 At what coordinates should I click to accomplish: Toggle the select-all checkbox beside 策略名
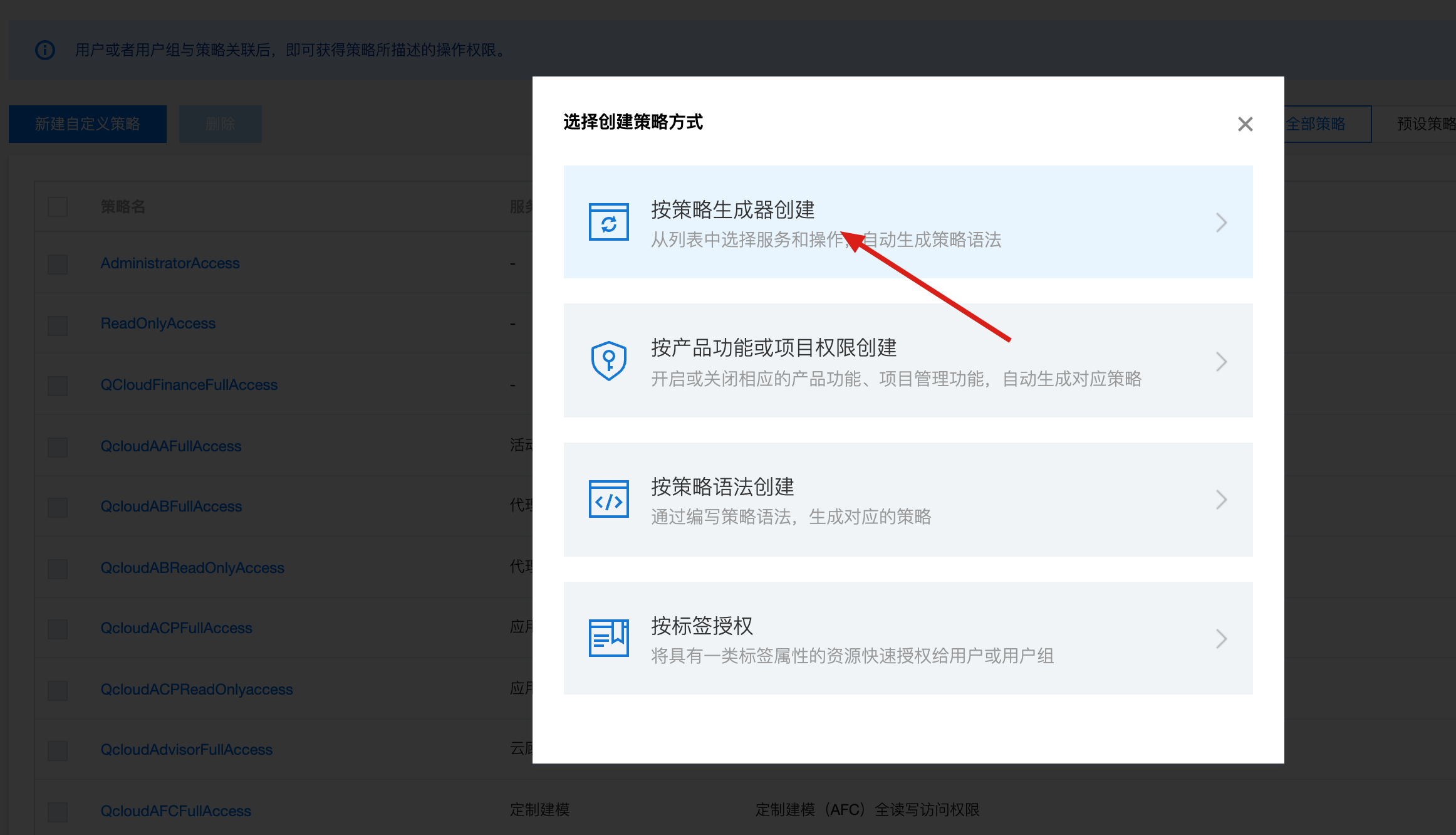[58, 207]
